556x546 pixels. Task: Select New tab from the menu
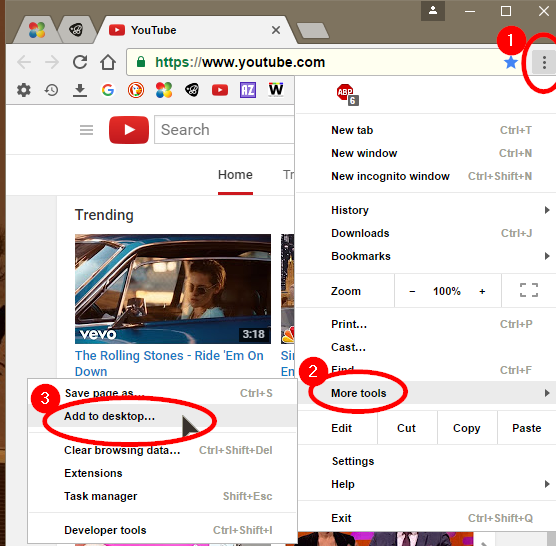point(426,130)
